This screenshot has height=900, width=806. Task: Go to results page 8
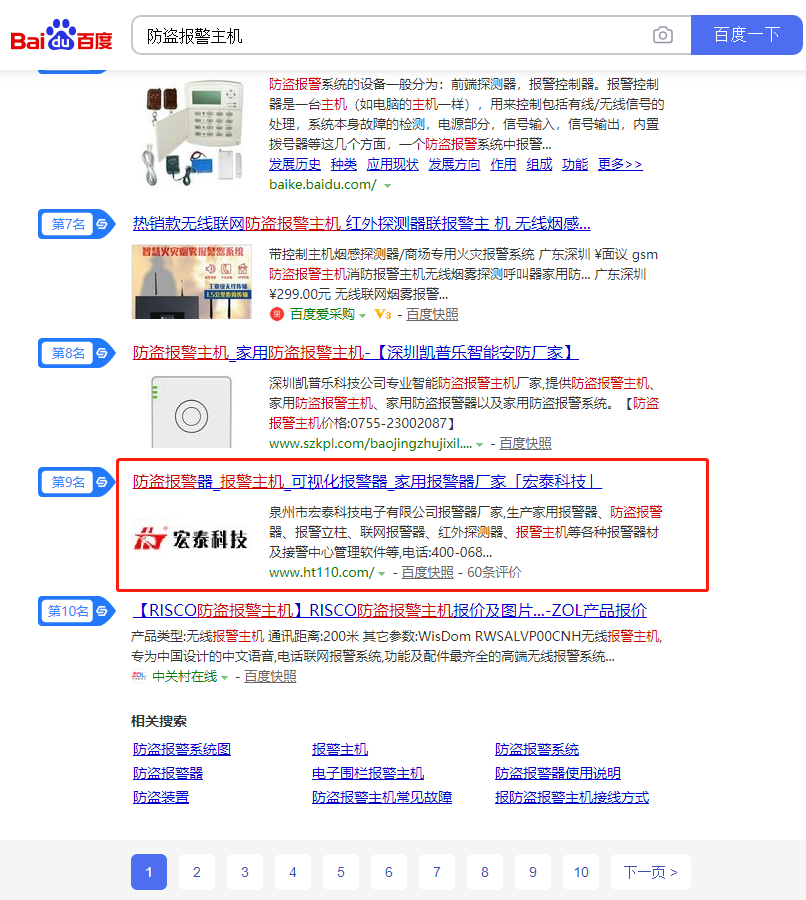point(485,872)
